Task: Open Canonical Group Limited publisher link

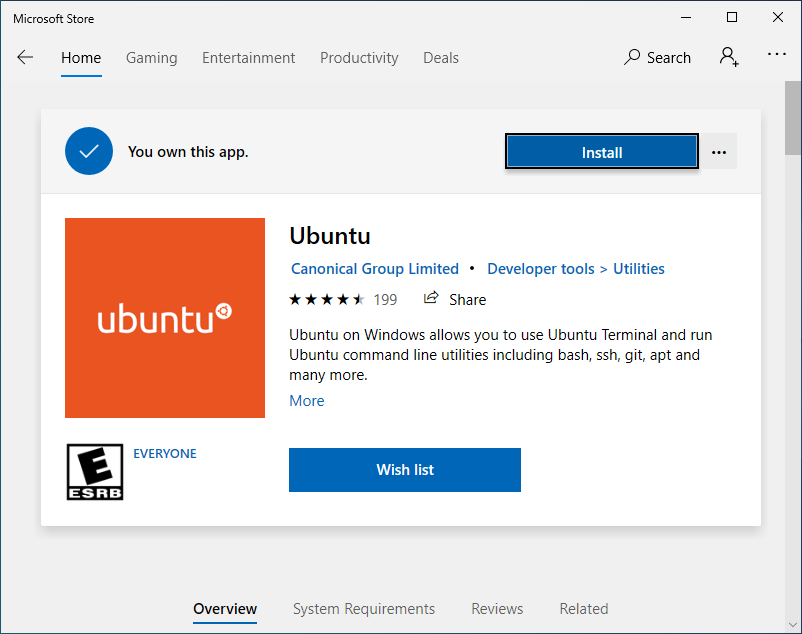Action: (375, 268)
